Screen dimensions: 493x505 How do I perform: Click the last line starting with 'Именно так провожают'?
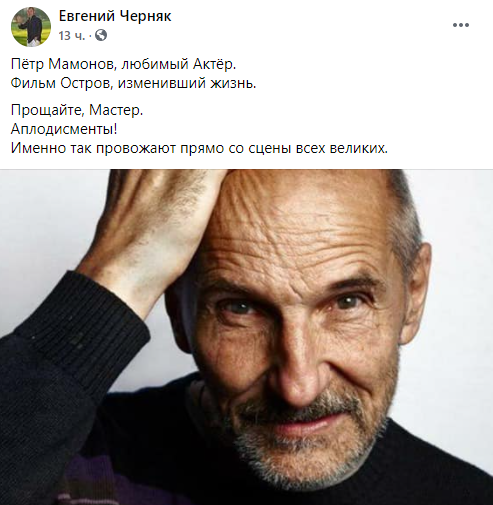coord(199,148)
